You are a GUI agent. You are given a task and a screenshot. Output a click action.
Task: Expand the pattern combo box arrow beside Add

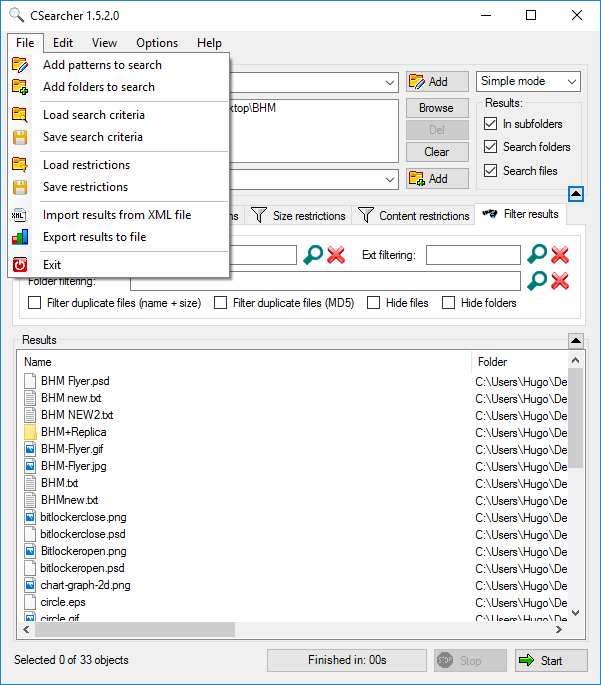click(x=390, y=83)
